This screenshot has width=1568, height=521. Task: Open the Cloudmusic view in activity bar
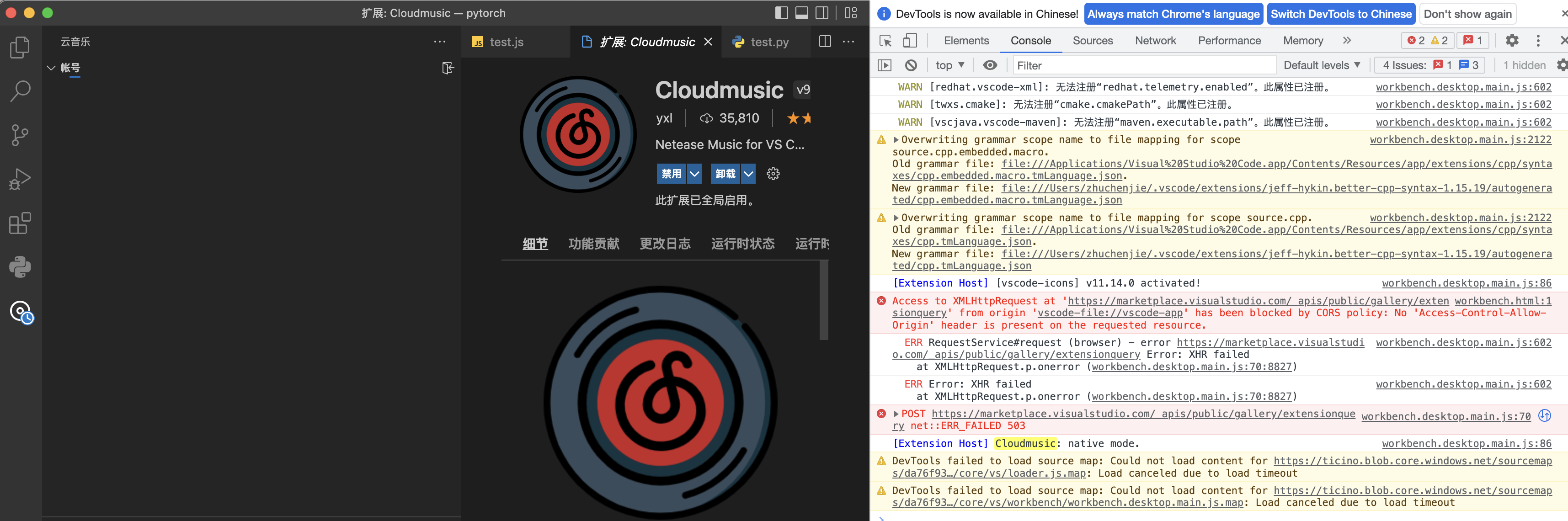point(21,312)
